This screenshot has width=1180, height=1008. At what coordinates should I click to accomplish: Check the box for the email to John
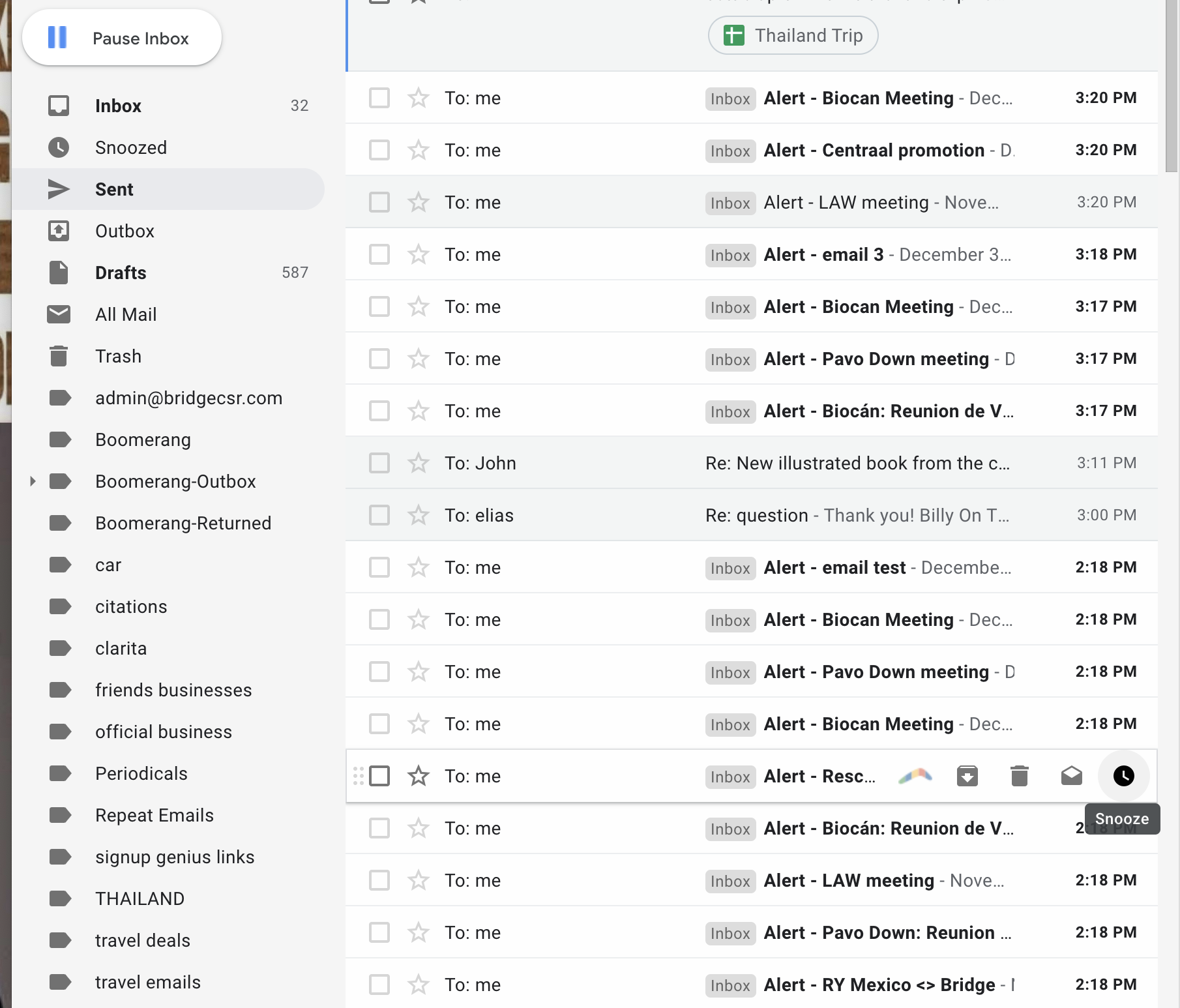click(379, 463)
